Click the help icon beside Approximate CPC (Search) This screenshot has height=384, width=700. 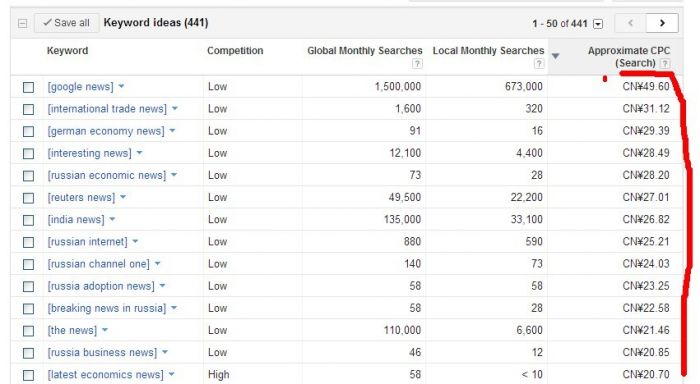(665, 63)
